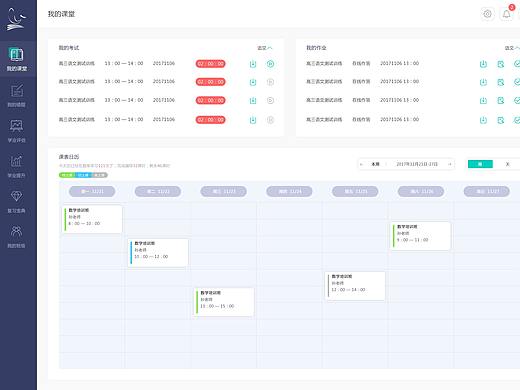Click grey icon in fourth exam row
Image resolution: width=520 pixels, height=390 pixels.
coord(270,120)
